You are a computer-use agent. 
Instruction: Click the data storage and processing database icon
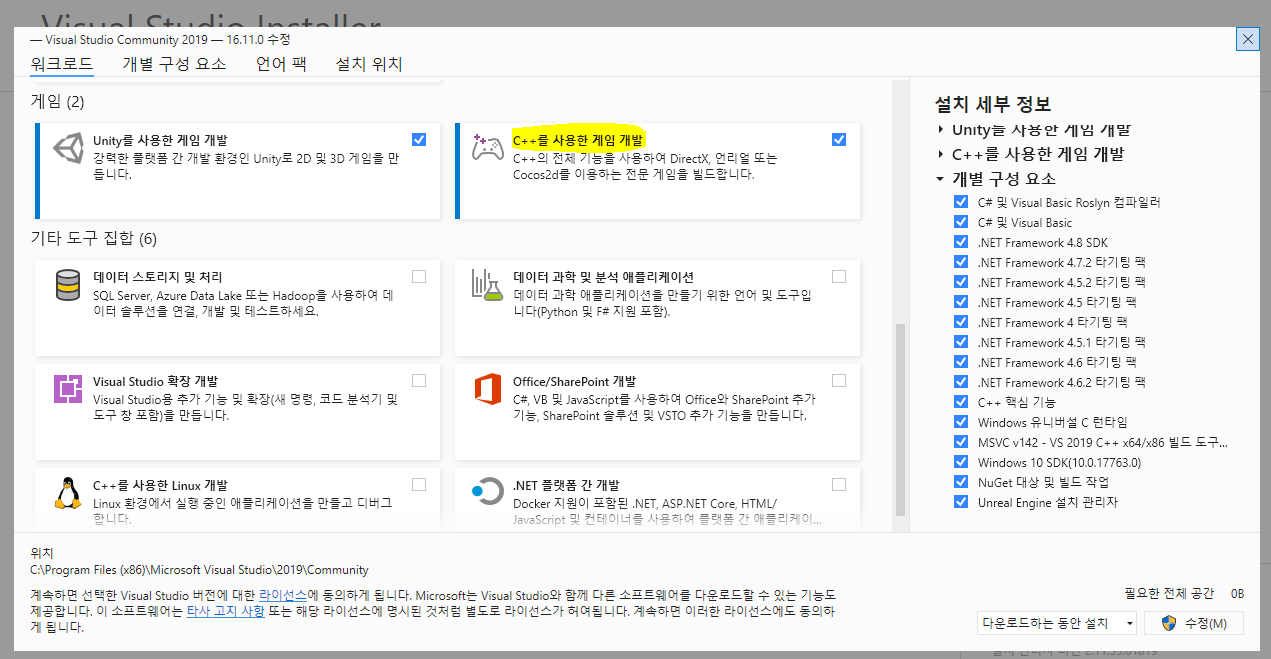[68, 285]
